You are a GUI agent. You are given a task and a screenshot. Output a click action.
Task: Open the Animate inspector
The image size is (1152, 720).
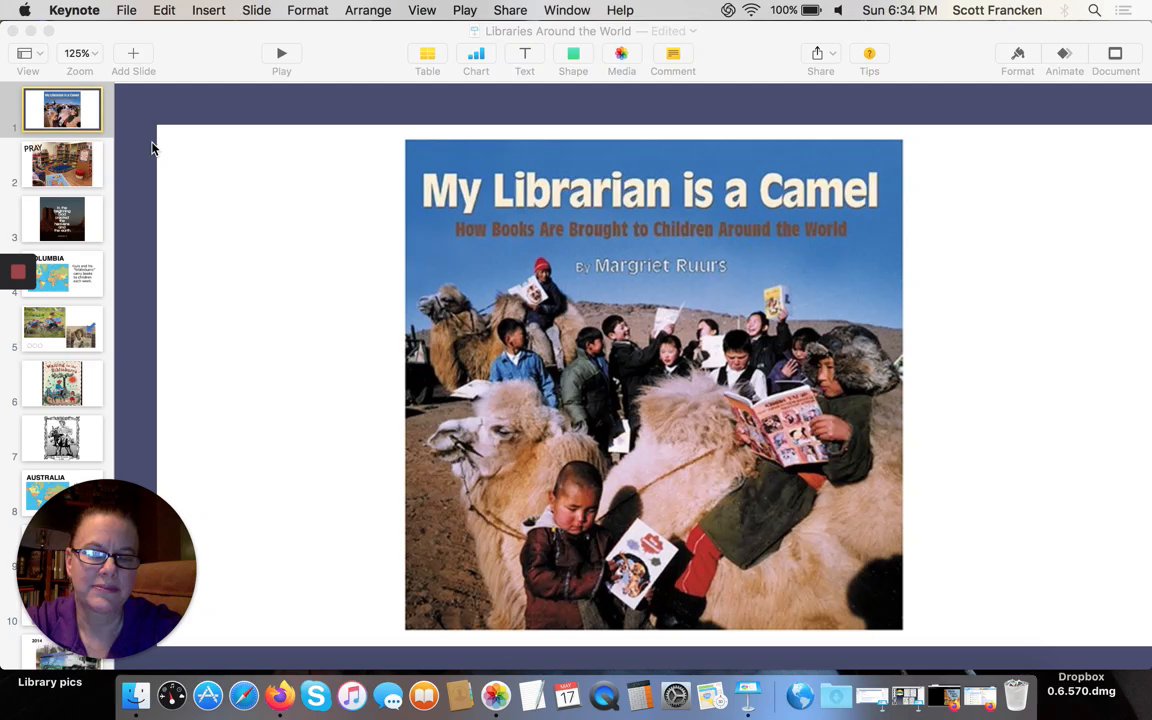click(x=1065, y=54)
